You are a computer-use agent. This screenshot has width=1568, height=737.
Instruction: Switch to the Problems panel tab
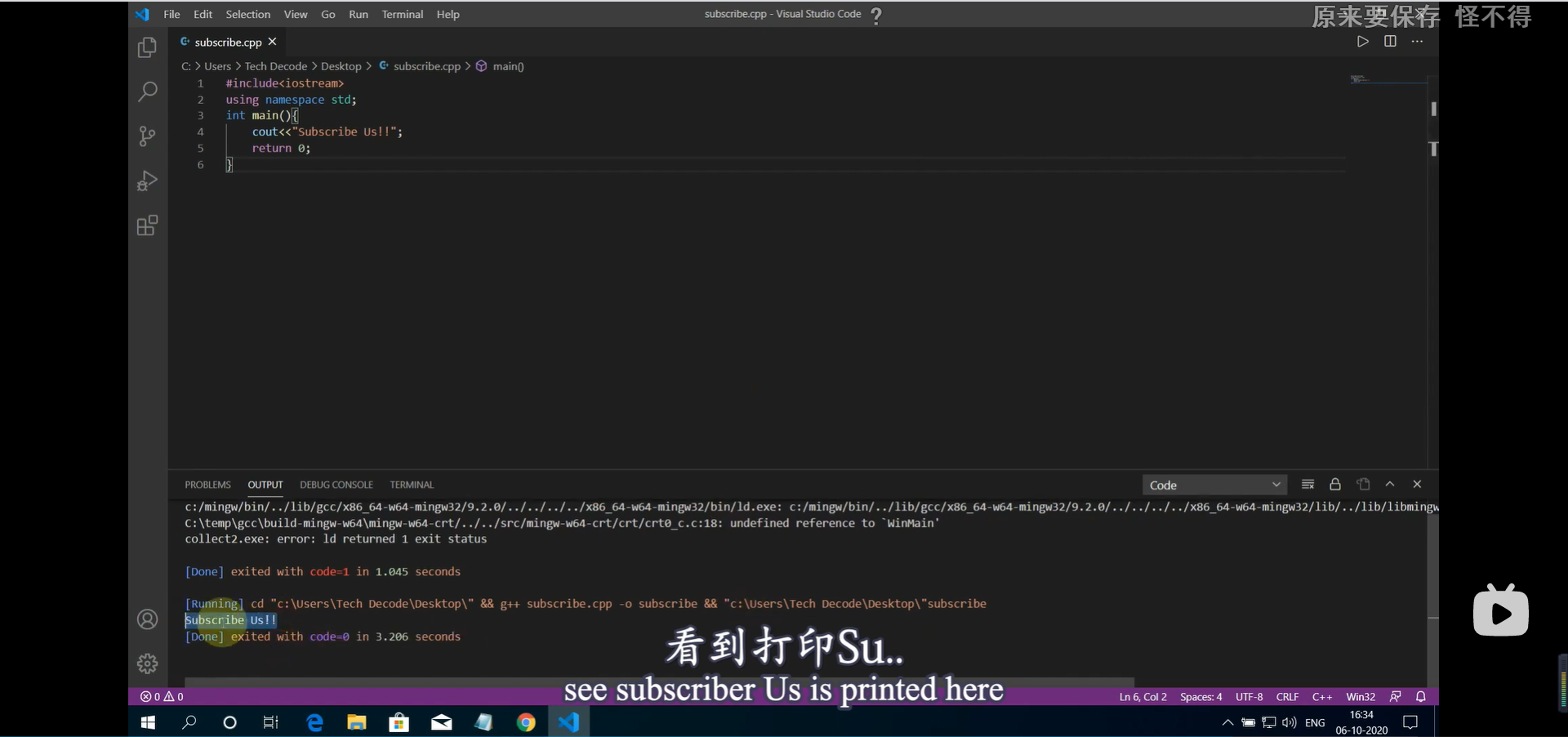pyautogui.click(x=207, y=485)
